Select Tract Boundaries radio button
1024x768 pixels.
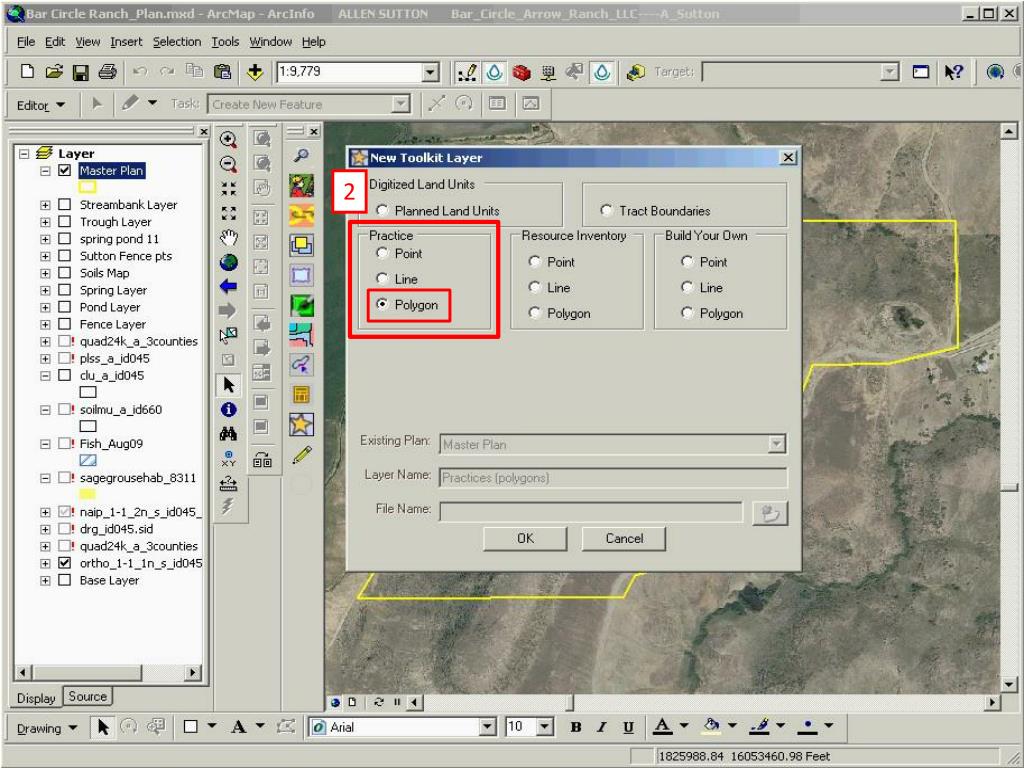606,210
